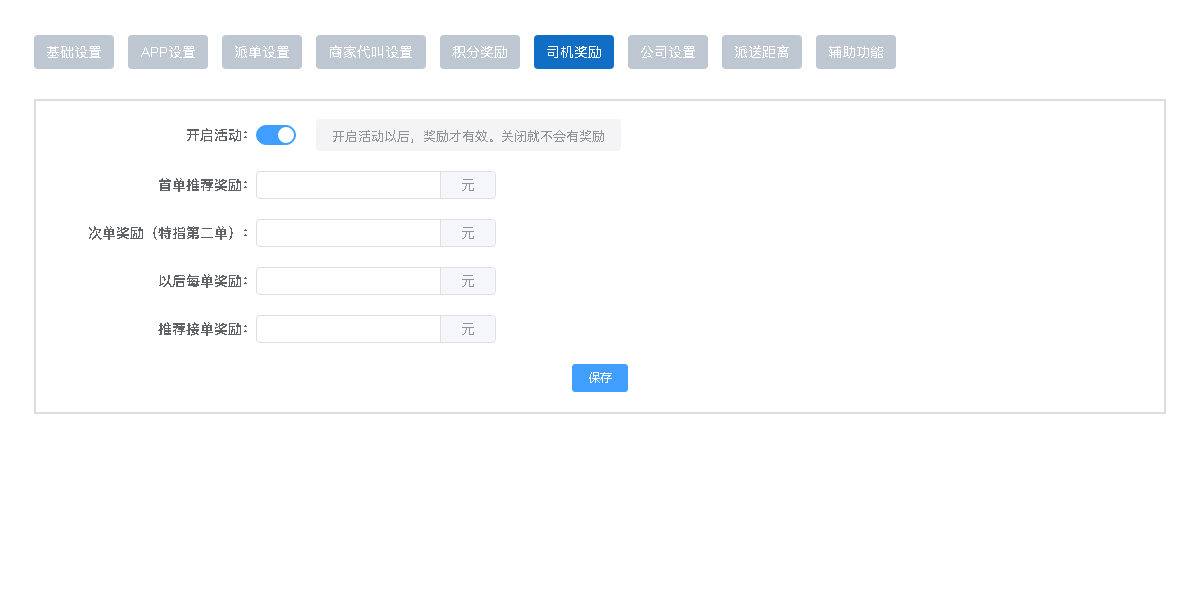Toggle off the 开启活动 switch
Image resolution: width=1200 pixels, height=594 pixels.
[x=276, y=134]
